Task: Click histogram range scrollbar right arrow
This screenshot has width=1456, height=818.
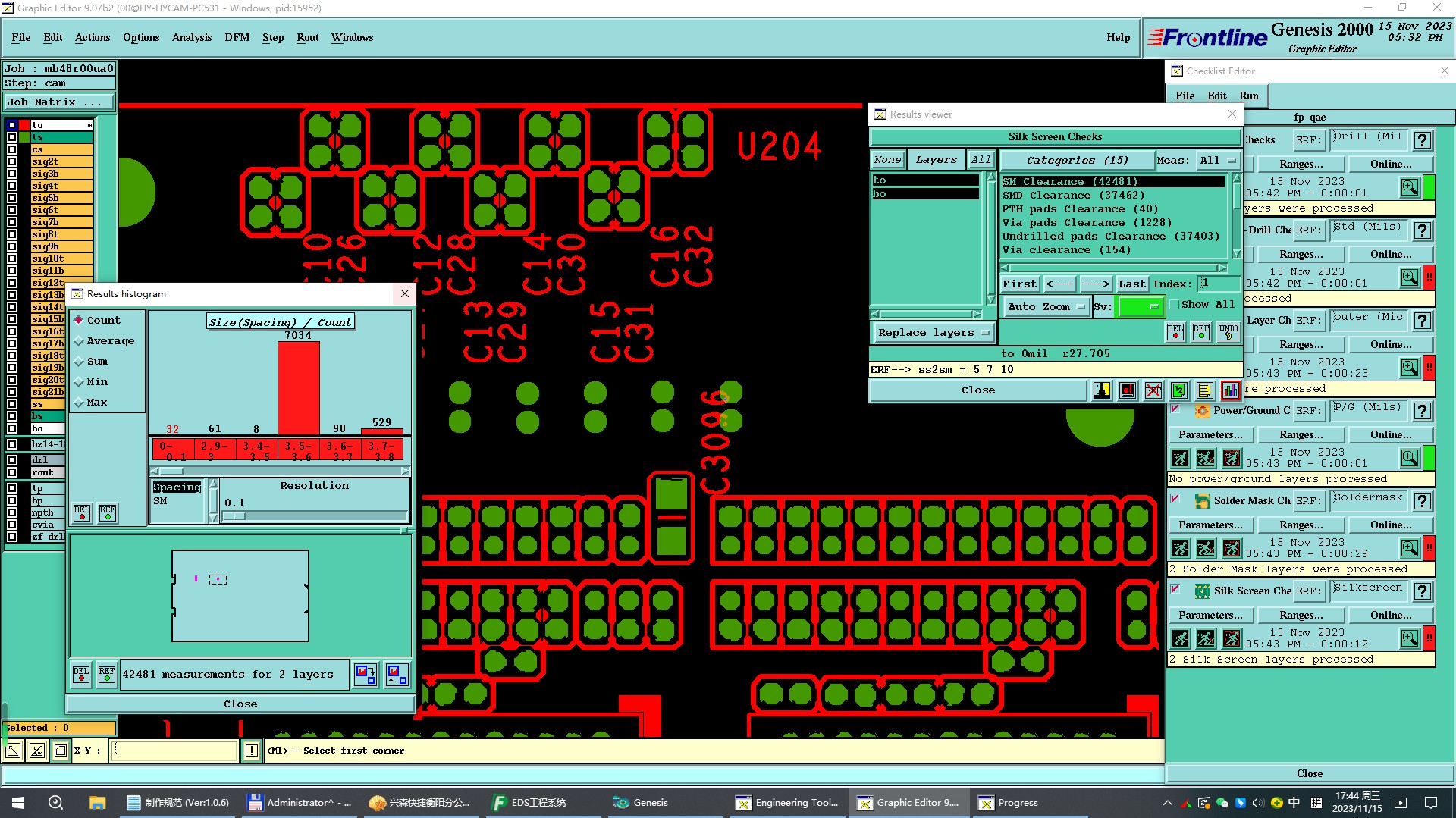Action: [x=406, y=472]
